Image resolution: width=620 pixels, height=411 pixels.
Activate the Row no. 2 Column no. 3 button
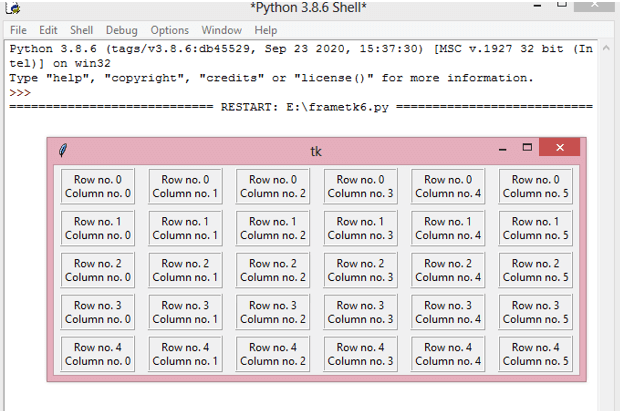[x=360, y=270]
